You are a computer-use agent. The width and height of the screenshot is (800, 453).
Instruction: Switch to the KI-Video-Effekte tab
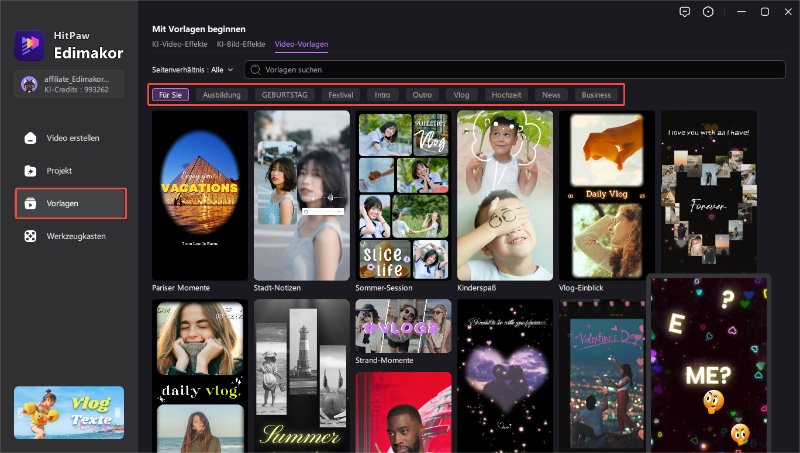[x=180, y=45]
